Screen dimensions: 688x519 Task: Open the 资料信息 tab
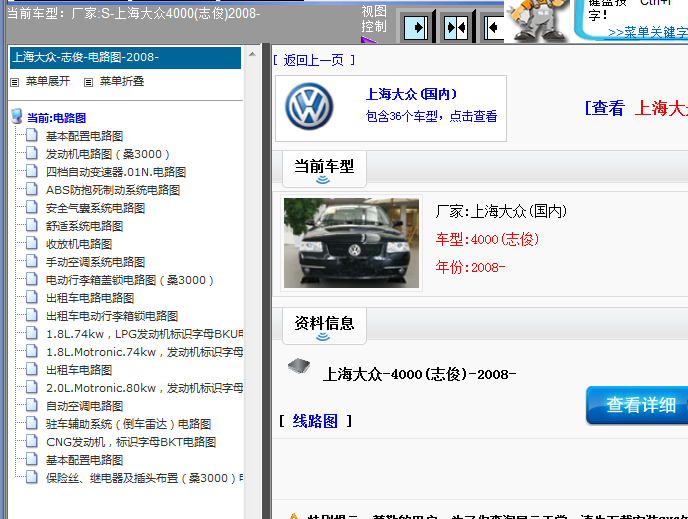click(324, 326)
